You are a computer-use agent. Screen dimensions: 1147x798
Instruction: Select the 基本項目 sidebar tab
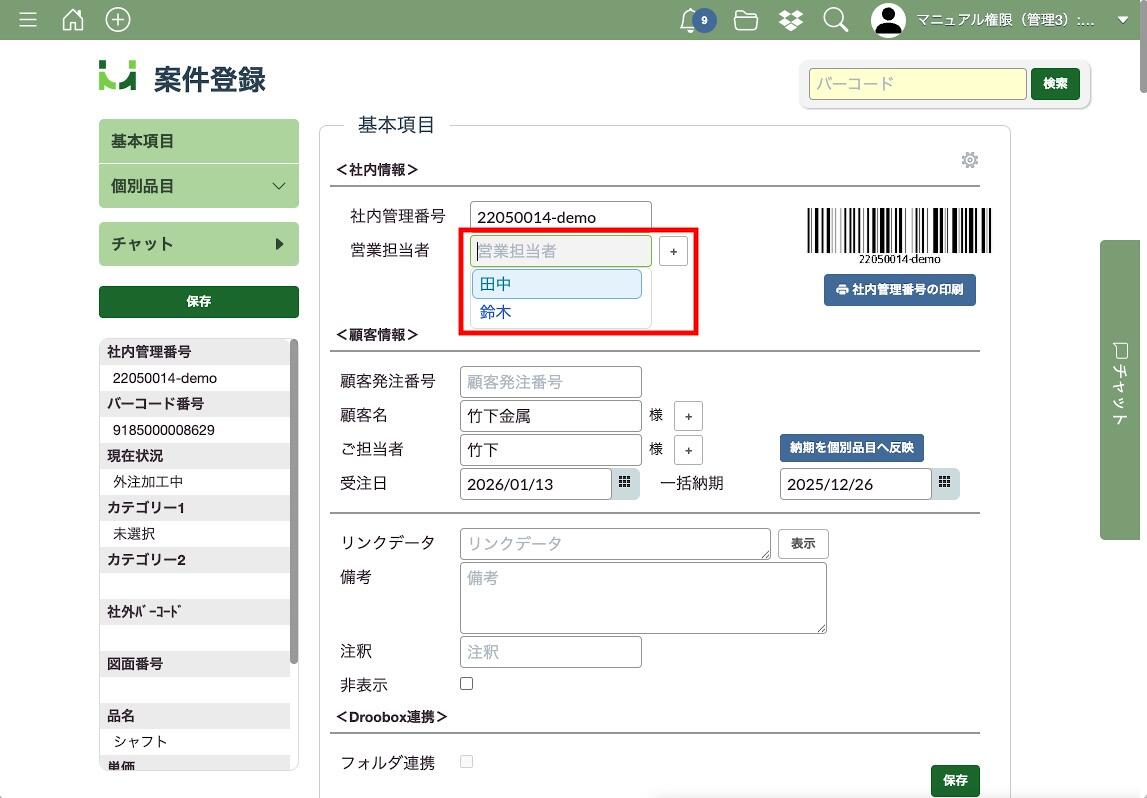199,141
